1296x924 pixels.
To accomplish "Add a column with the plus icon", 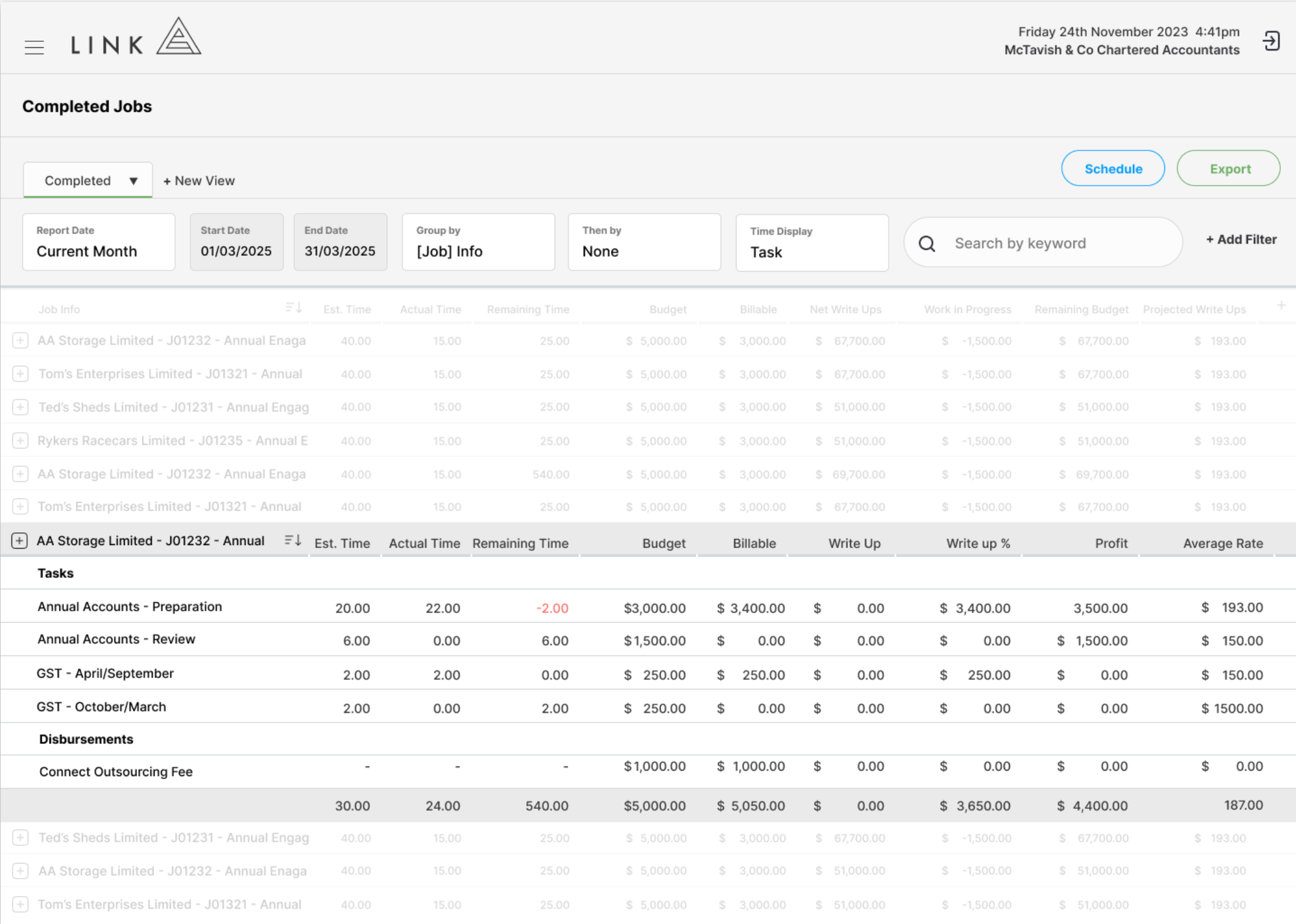I will 1281,306.
